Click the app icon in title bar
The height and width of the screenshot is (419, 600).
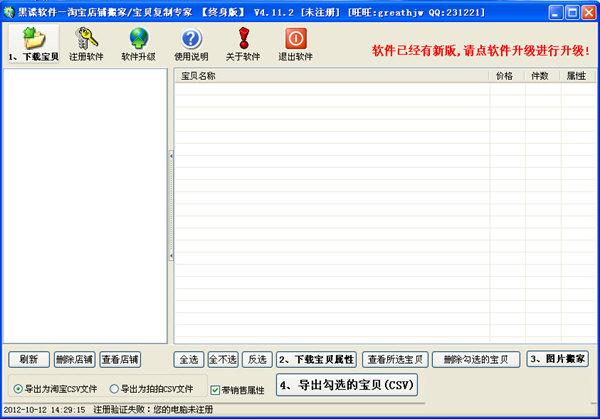pyautogui.click(x=10, y=10)
